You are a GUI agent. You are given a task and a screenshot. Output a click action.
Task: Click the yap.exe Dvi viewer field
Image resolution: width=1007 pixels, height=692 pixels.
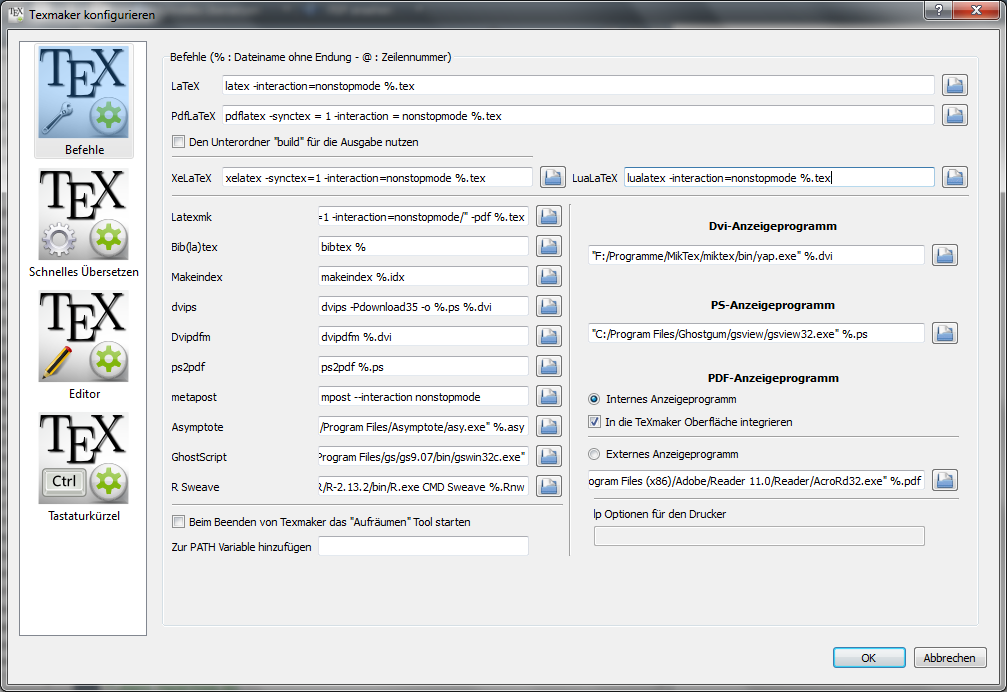756,255
